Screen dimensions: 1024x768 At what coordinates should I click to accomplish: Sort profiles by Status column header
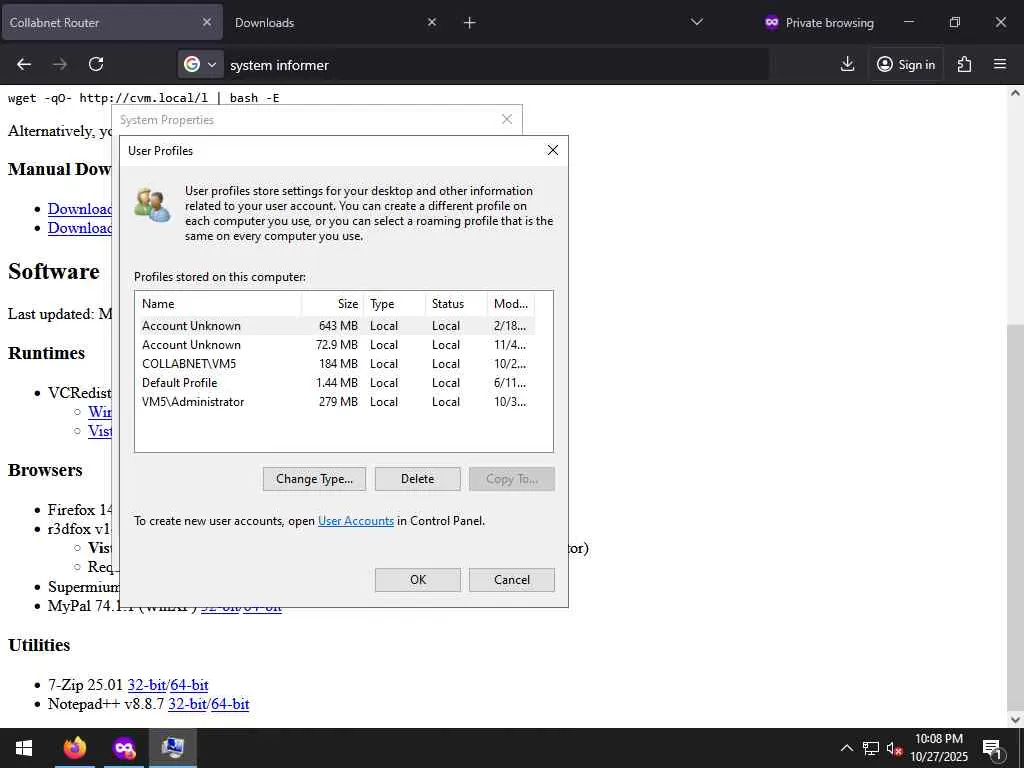[456, 304]
